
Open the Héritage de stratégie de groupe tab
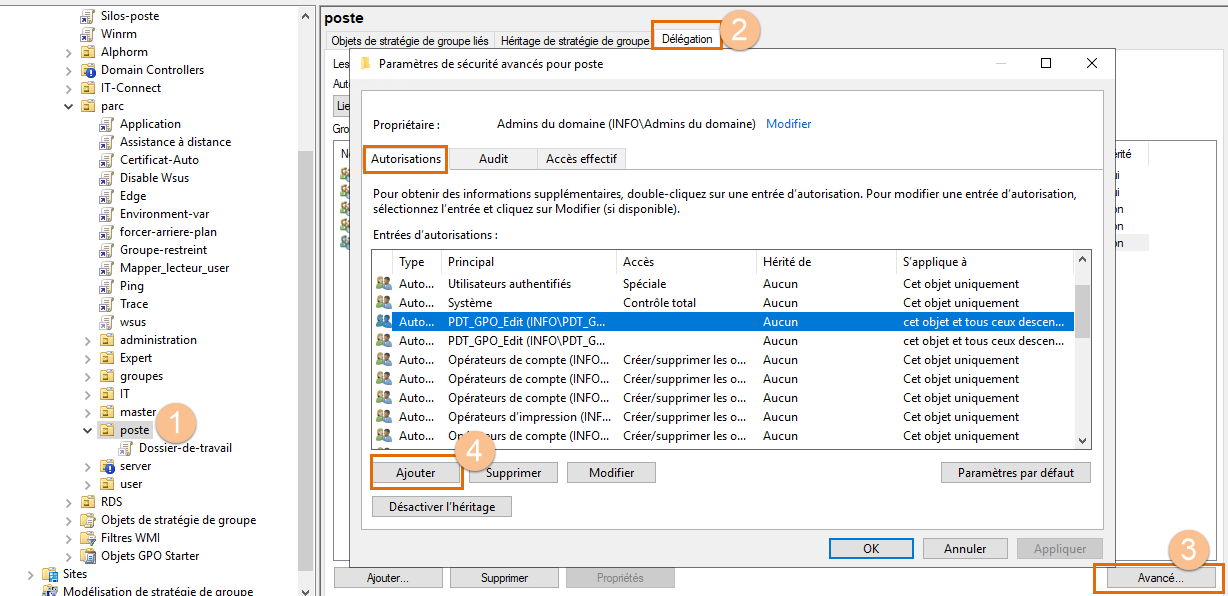click(x=574, y=41)
